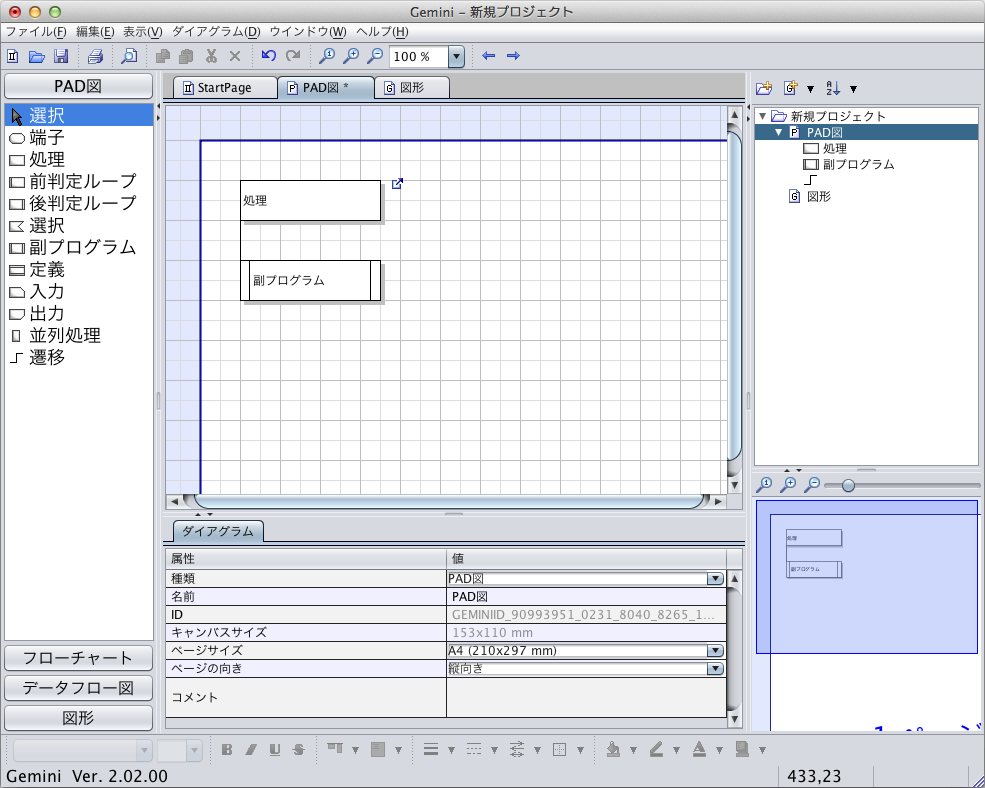Open the 種類 value dropdown
Screen dimensions: 985x788
coord(715,579)
